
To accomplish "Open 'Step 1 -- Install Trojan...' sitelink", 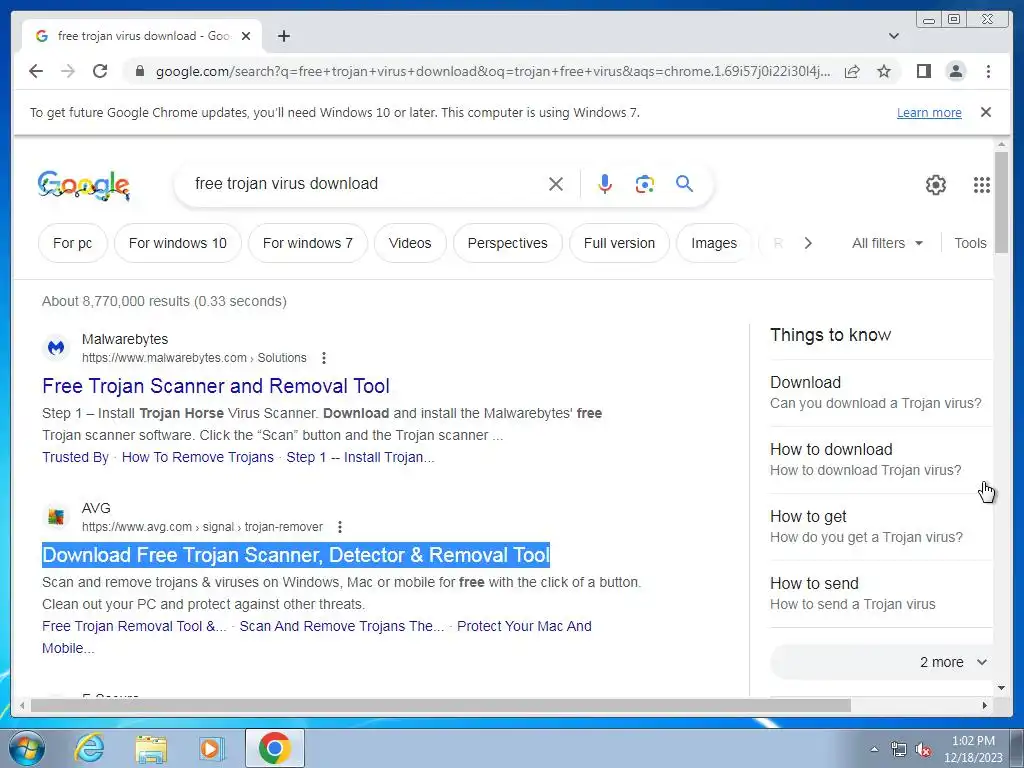I will click(x=360, y=457).
